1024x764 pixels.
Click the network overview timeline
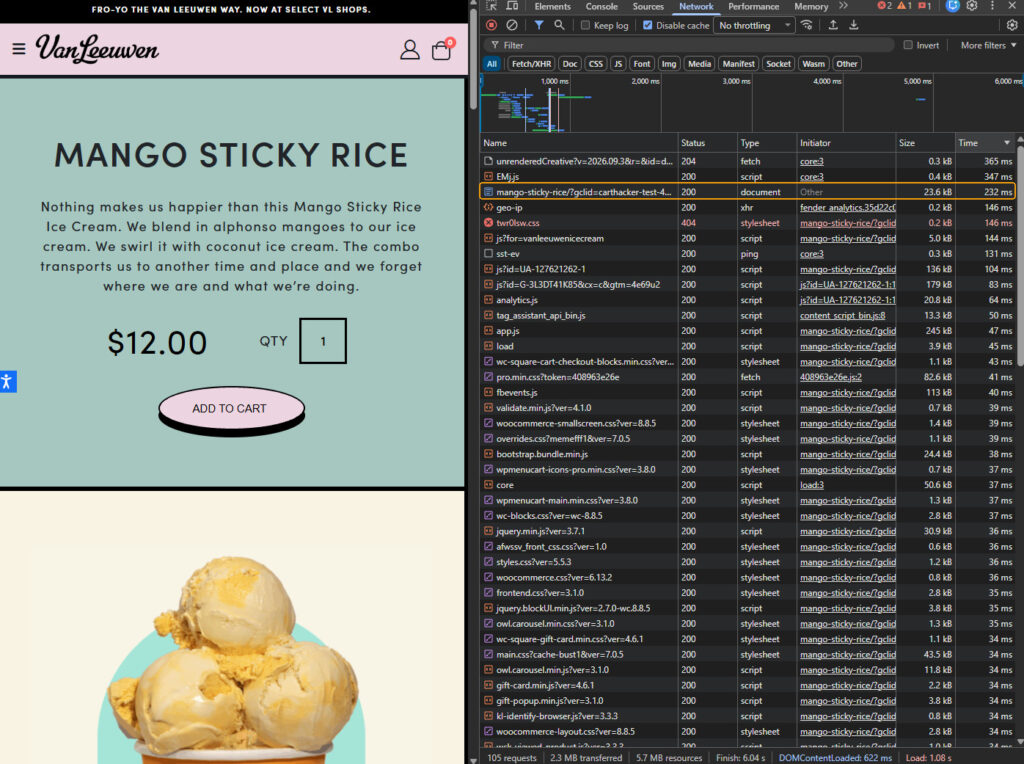[751, 104]
